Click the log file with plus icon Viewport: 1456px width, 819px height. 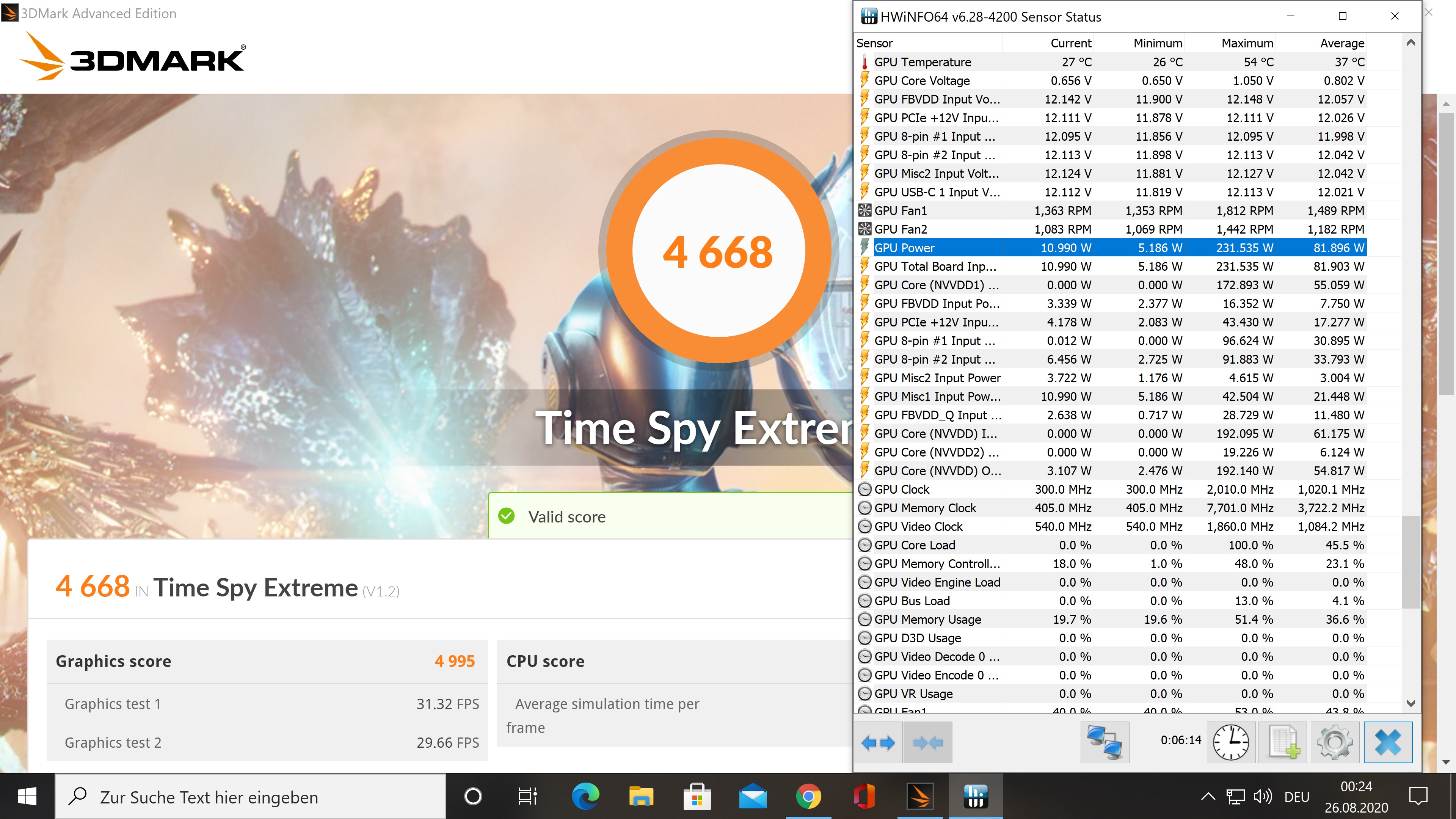[1282, 742]
